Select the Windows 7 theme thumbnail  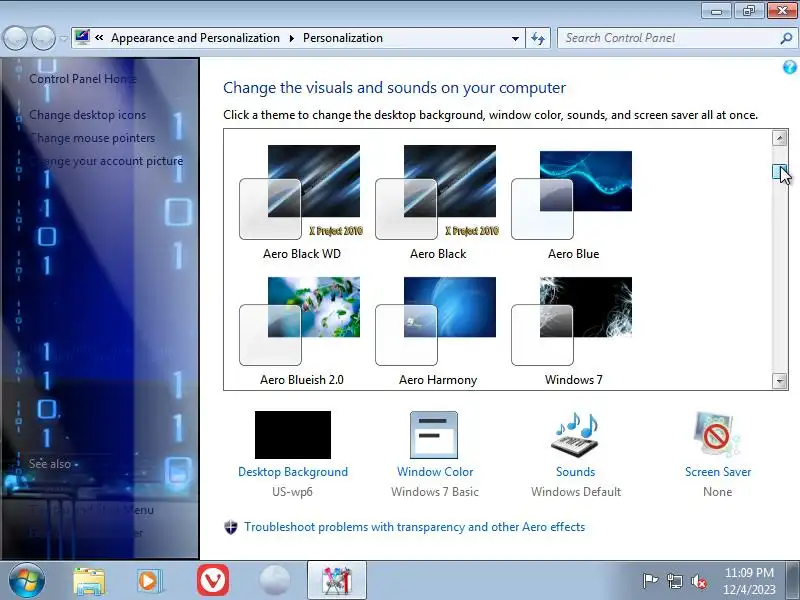click(572, 321)
